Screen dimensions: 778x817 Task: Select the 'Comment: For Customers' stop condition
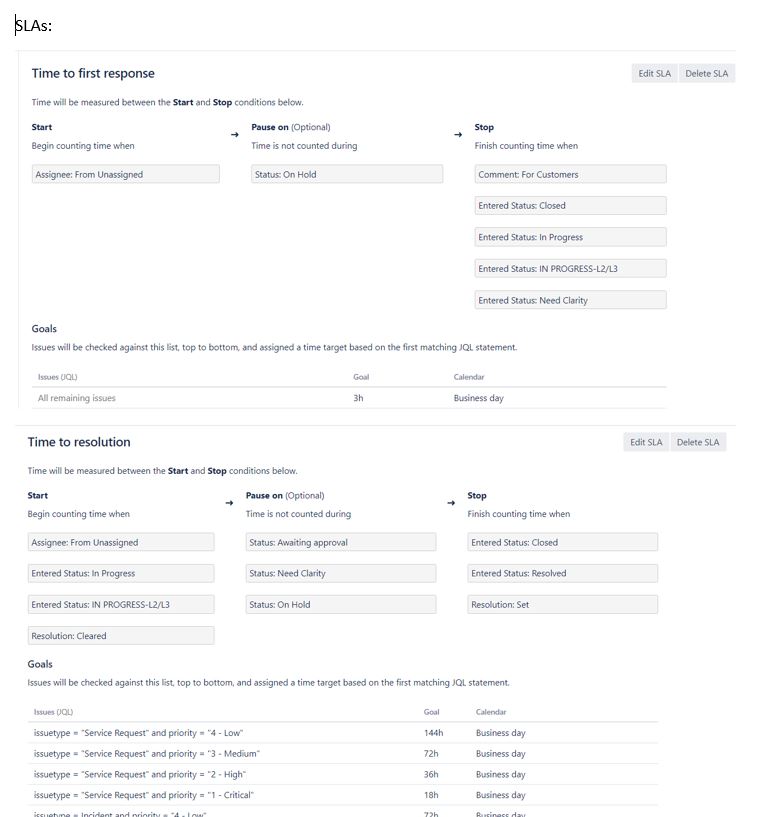click(571, 174)
